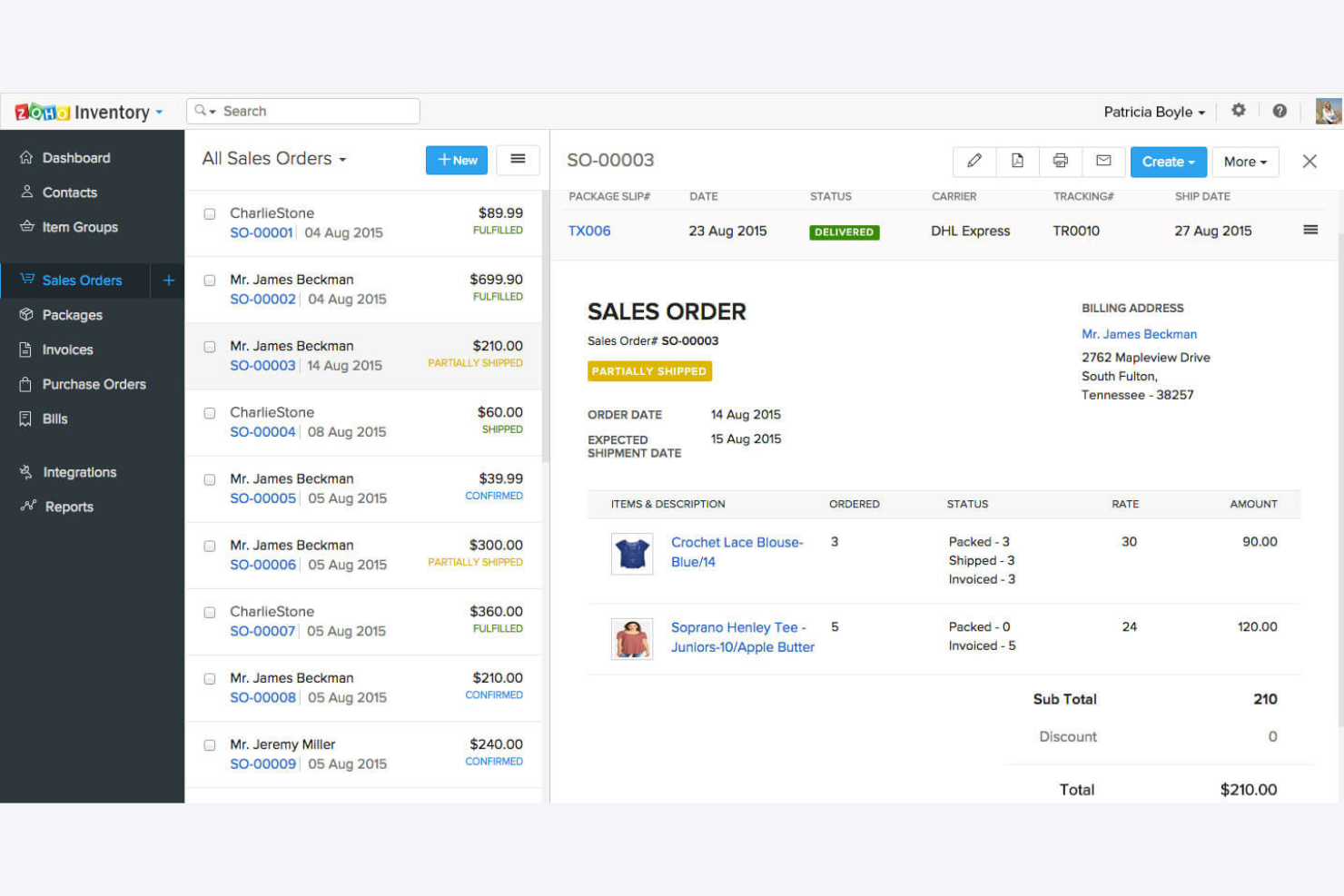
Task: Open the Patricia Boyle account dropdown
Action: tap(1154, 112)
